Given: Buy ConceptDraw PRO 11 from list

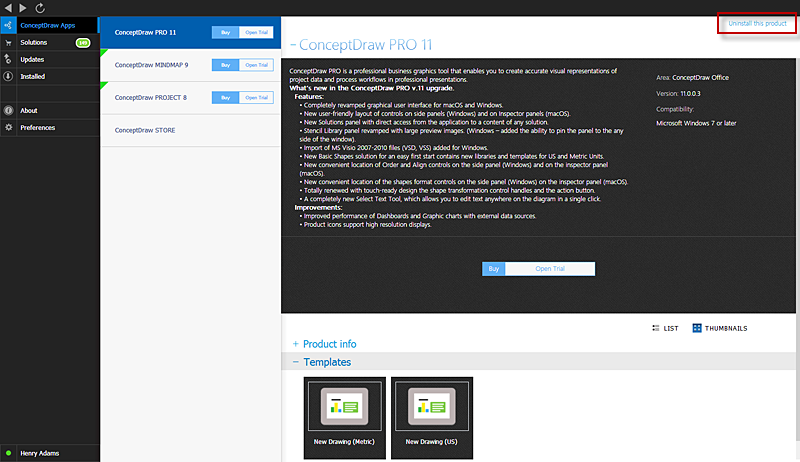Looking at the screenshot, I should 226,32.
